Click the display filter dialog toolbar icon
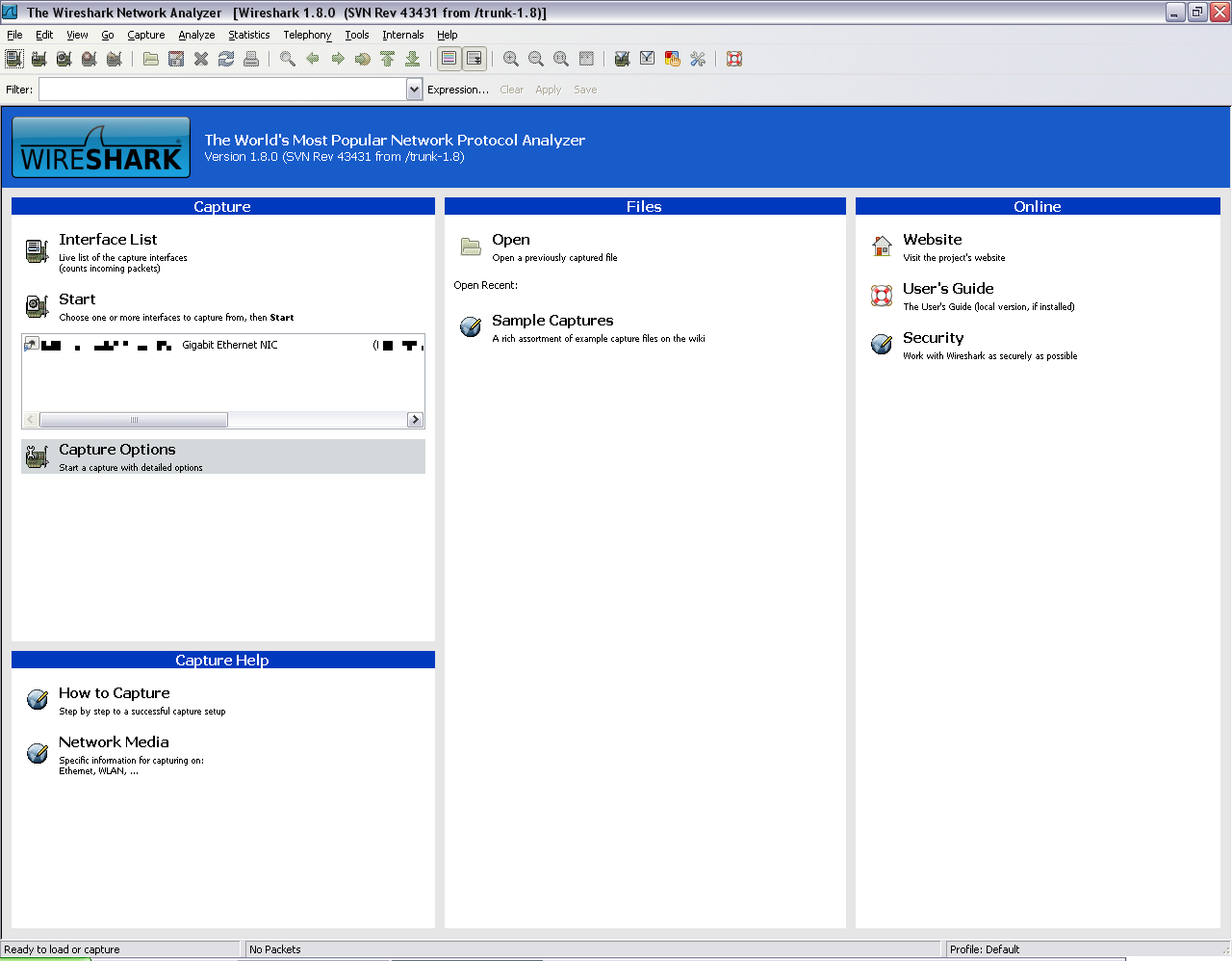Screen dimensions: 1232x961 point(647,59)
